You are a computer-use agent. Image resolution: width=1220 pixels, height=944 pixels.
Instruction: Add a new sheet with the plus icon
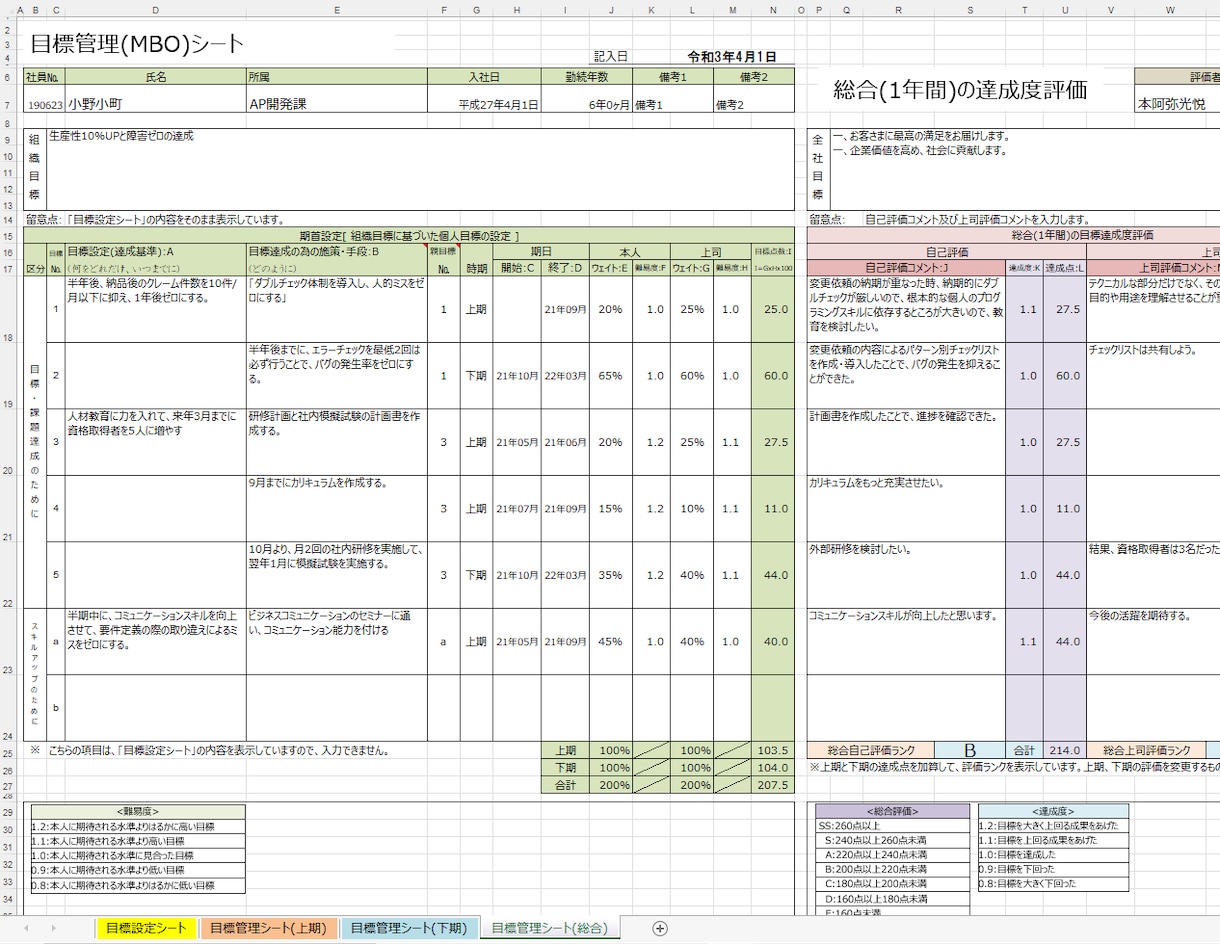(660, 928)
